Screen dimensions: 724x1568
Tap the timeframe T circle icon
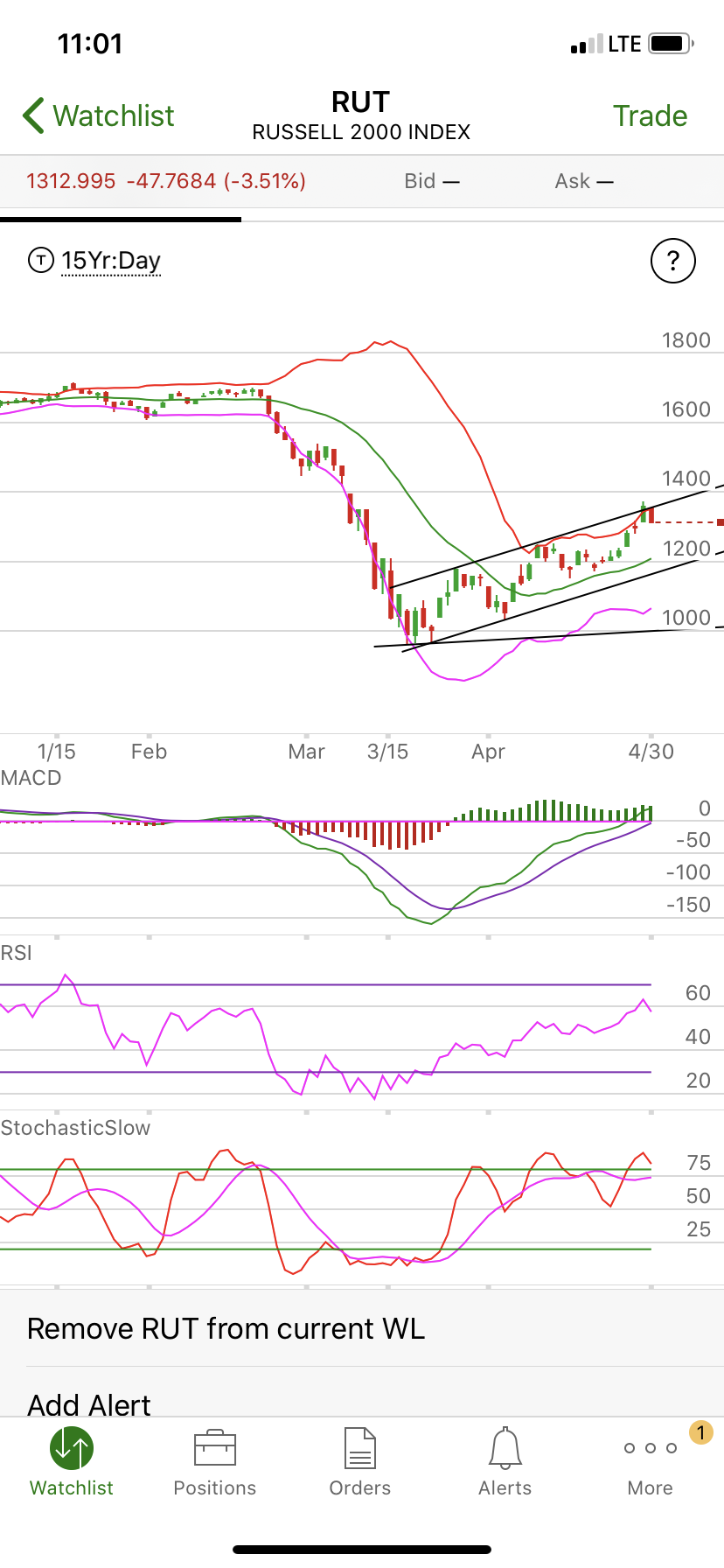(41, 260)
